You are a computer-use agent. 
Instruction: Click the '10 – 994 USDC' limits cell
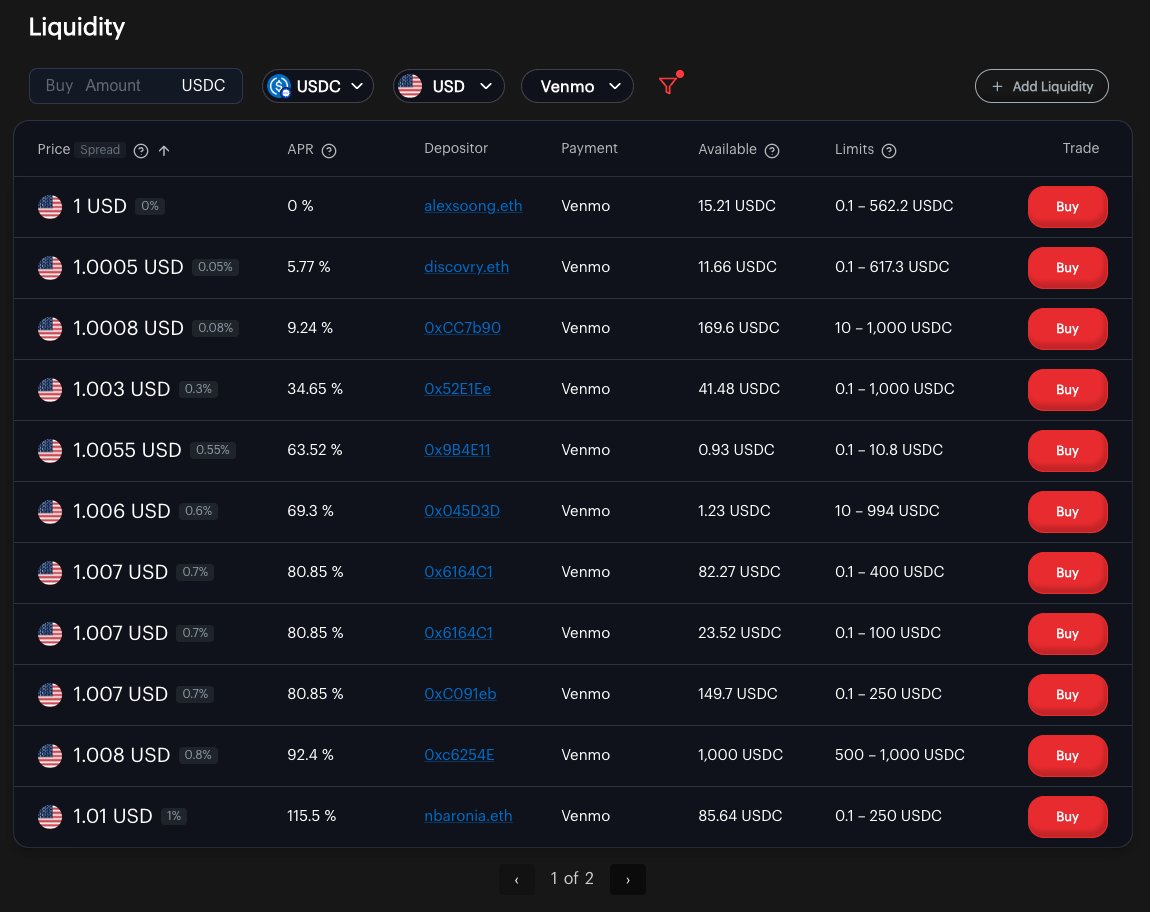887,511
